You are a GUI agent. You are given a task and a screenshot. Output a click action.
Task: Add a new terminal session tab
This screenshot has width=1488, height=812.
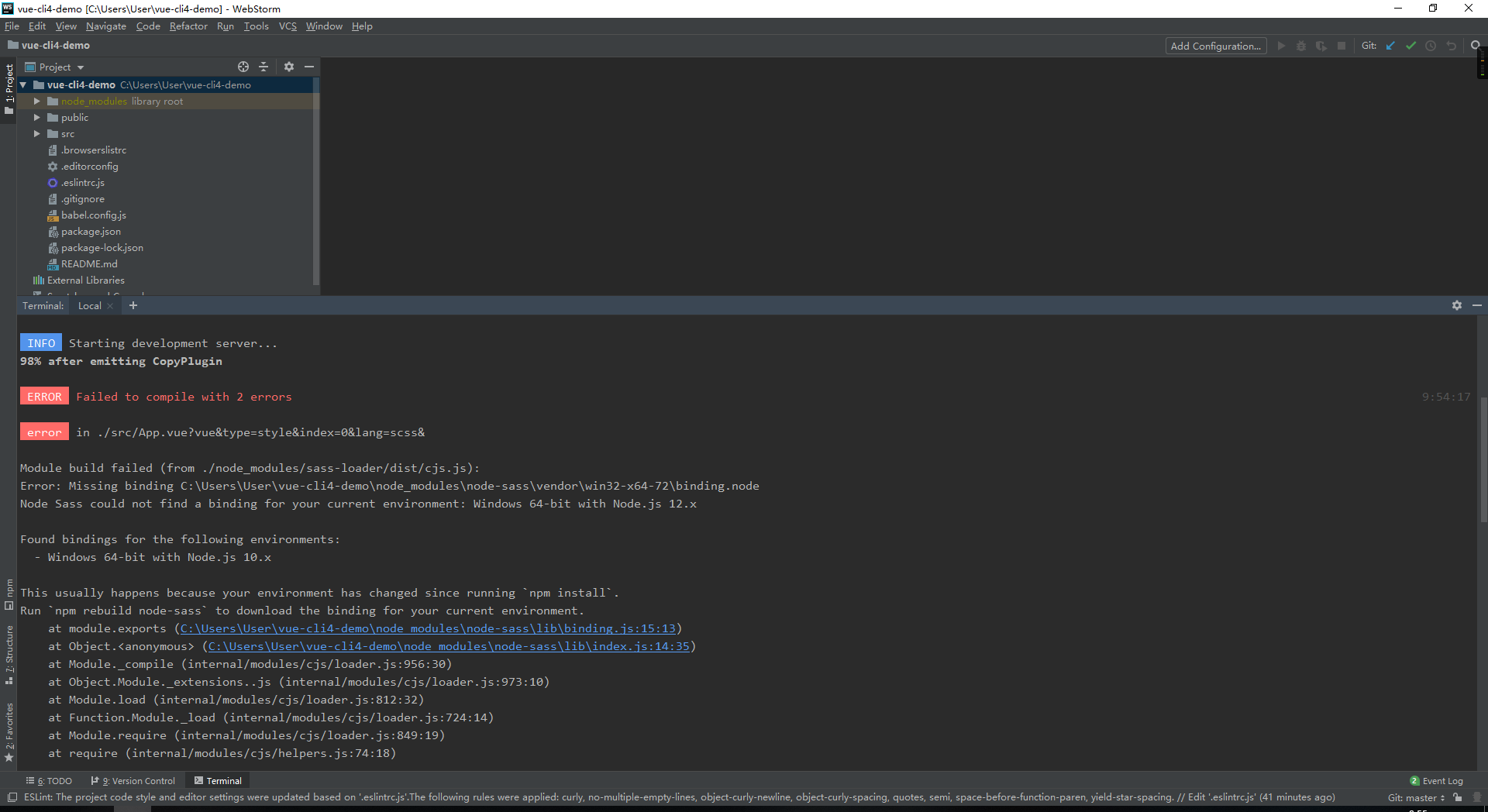pyautogui.click(x=133, y=305)
